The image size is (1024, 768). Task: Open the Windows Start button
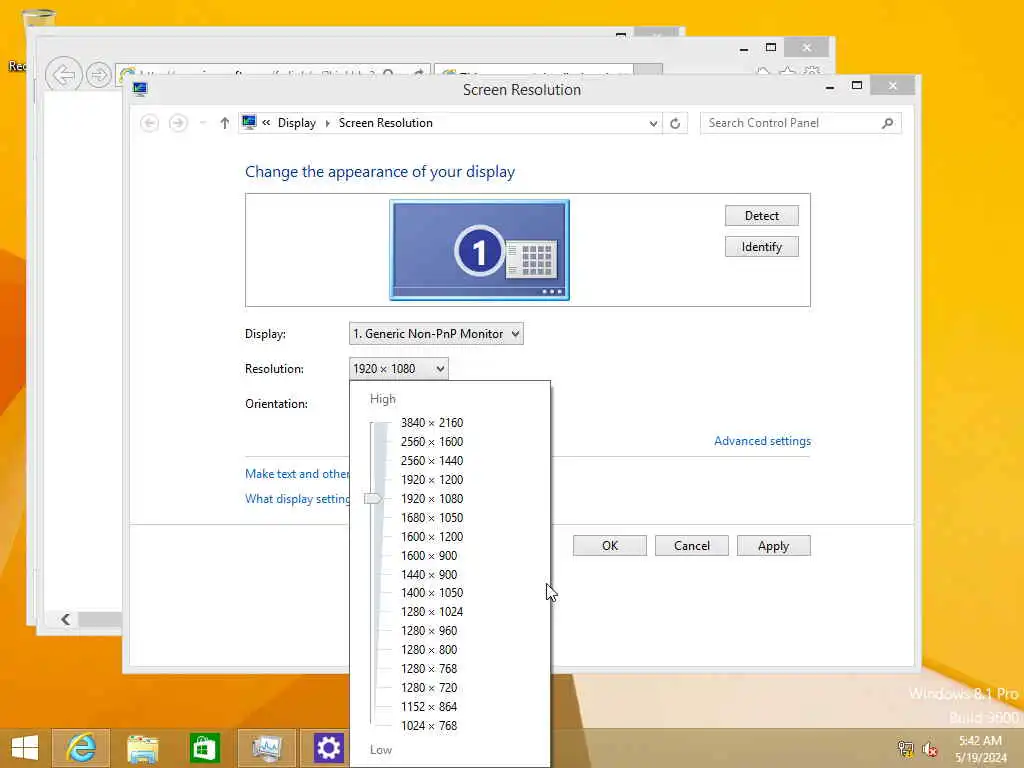pyautogui.click(x=25, y=748)
